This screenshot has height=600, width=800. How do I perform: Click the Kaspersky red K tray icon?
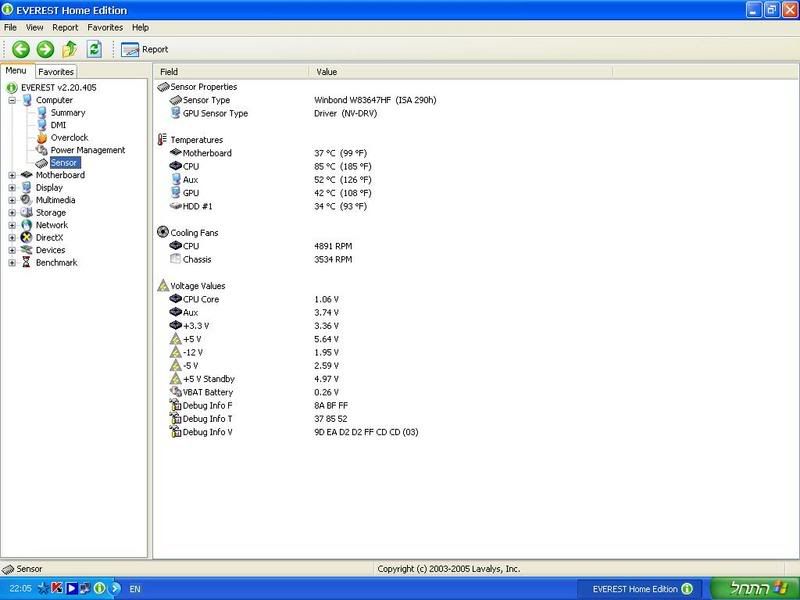coord(57,588)
